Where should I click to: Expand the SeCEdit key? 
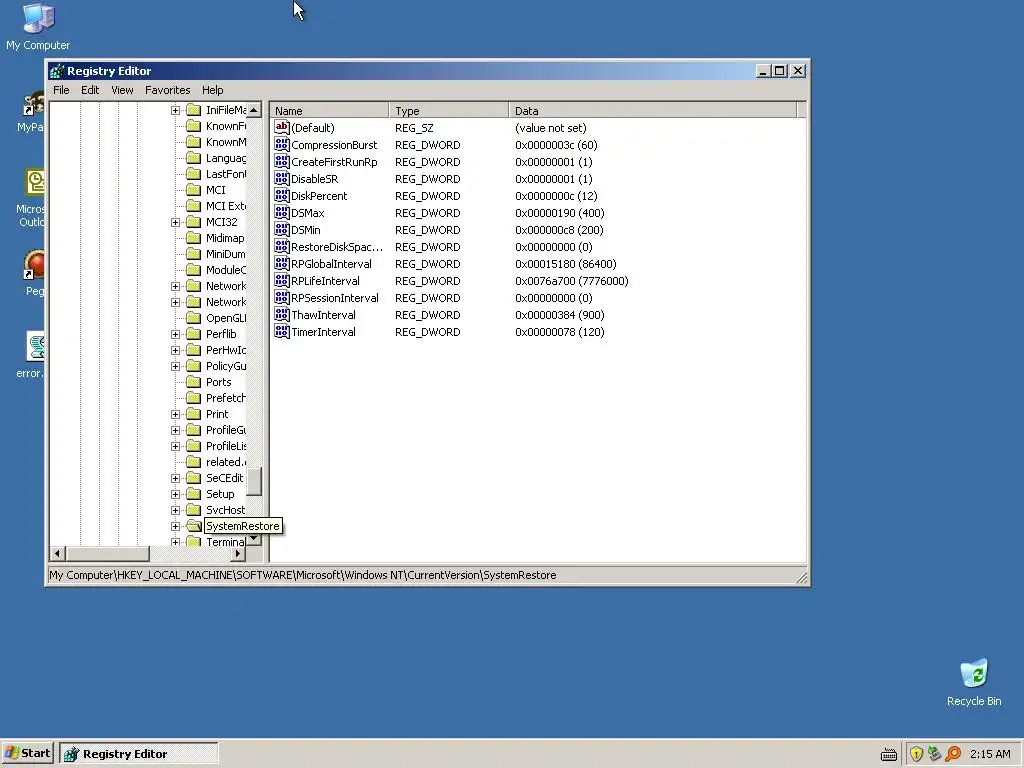pos(175,478)
